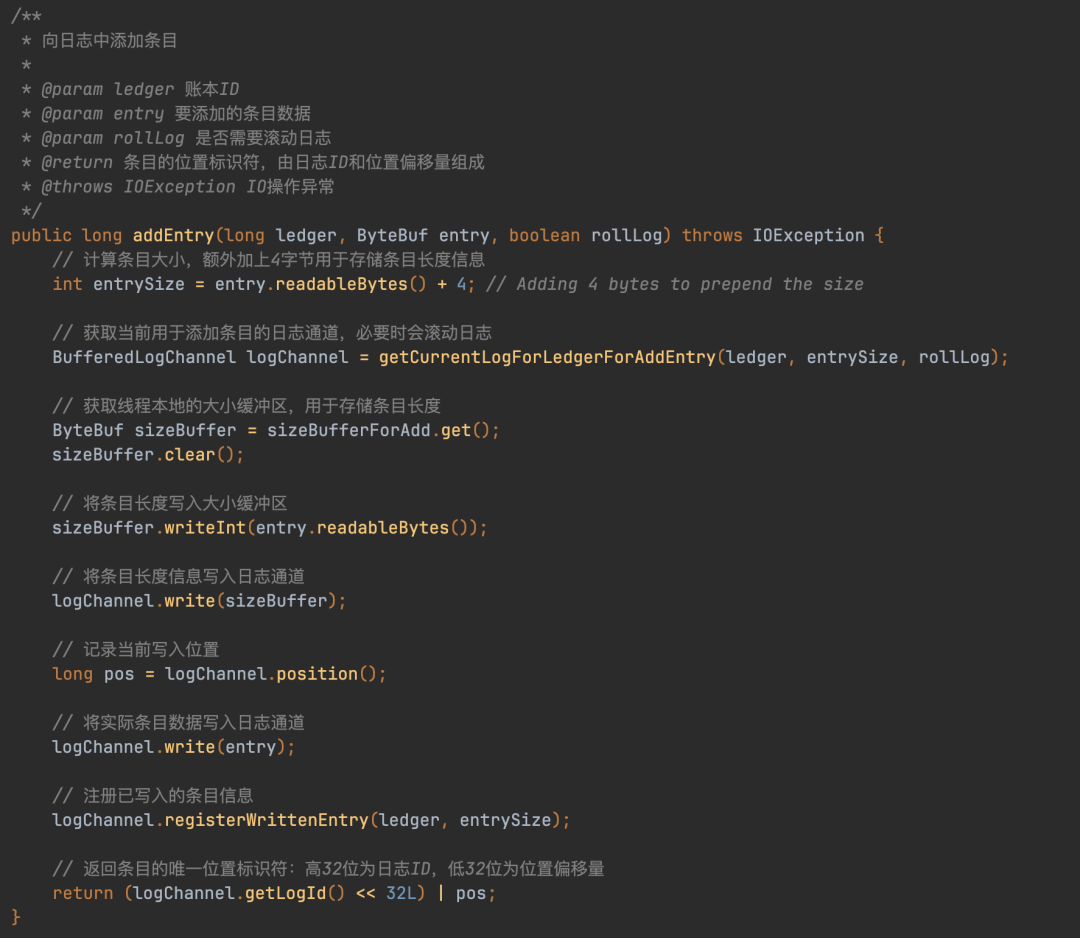Viewport: 1080px width, 938px height.
Task: Click 'logChannel.write(entry)' statement
Action: click(x=174, y=747)
